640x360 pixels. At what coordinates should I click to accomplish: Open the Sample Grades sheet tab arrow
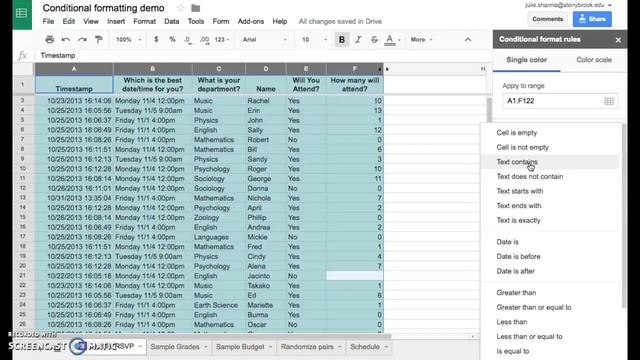tap(206, 347)
